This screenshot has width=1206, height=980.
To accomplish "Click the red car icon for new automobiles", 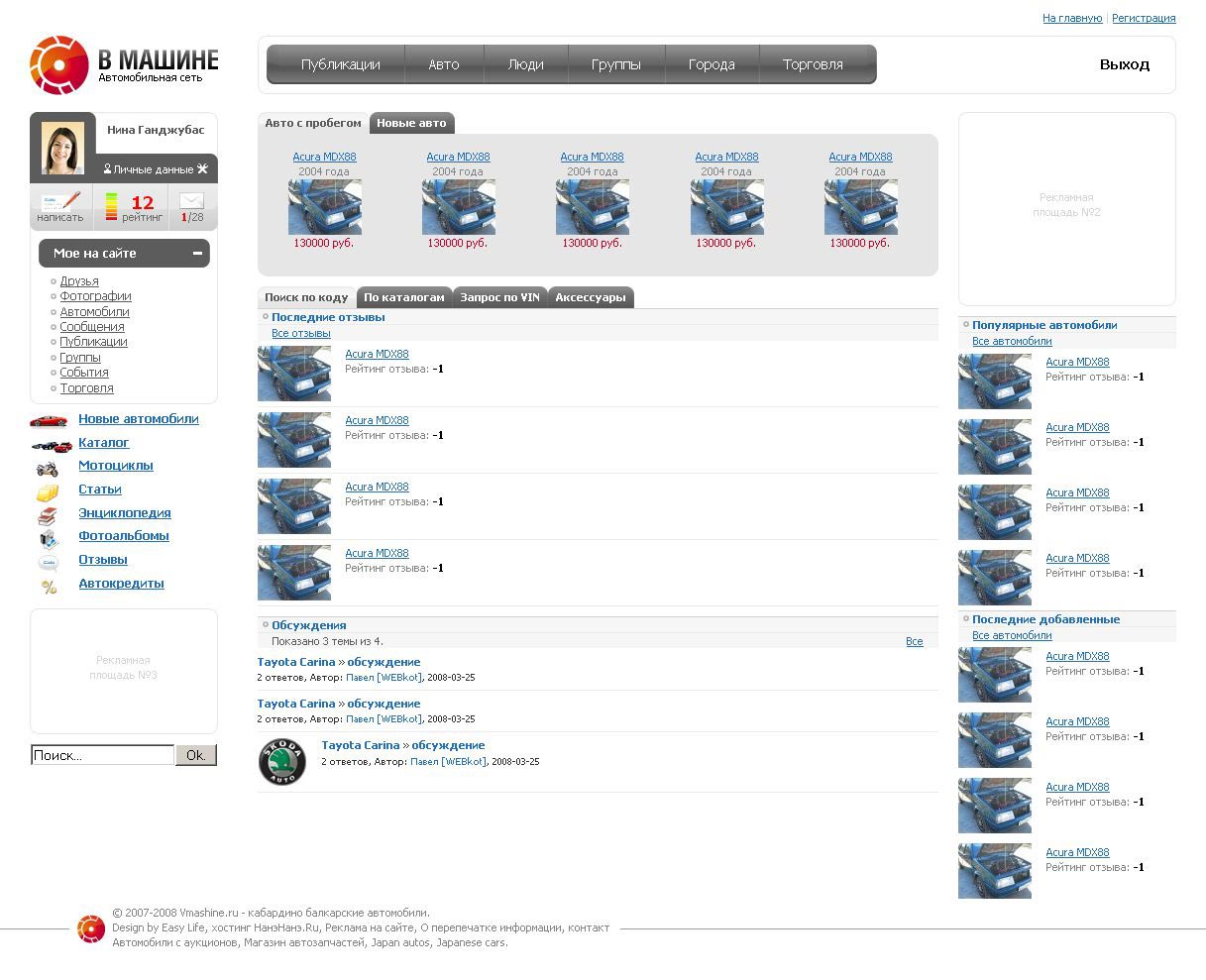I will click(x=49, y=420).
